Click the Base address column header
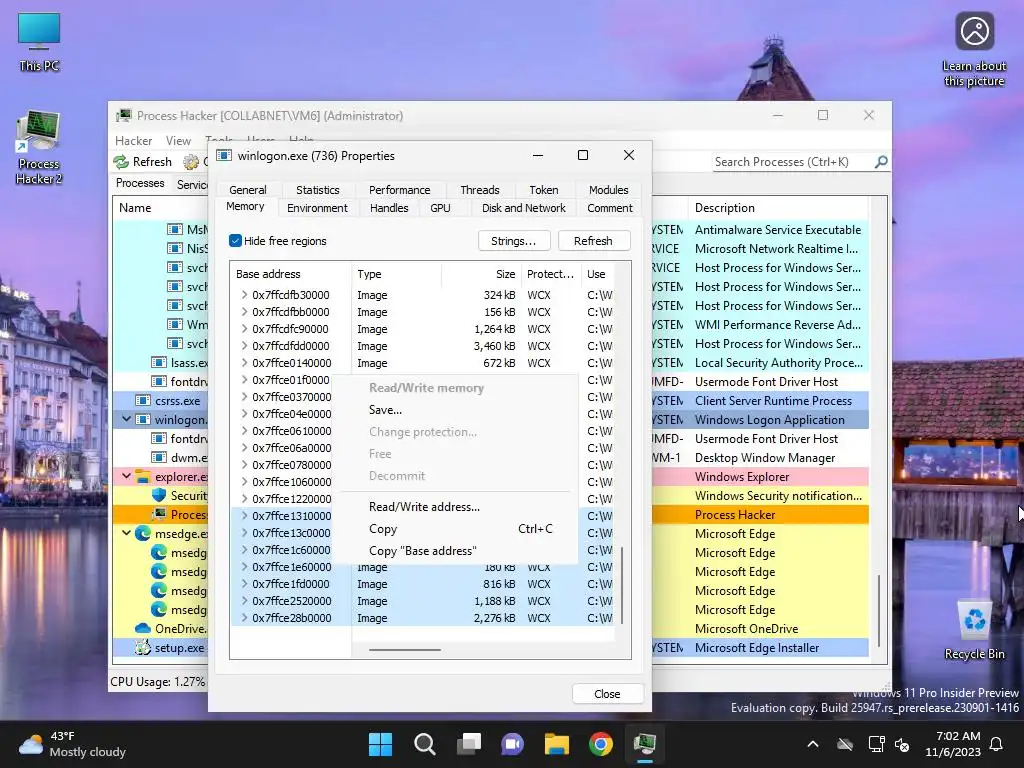1024x768 pixels. click(291, 274)
